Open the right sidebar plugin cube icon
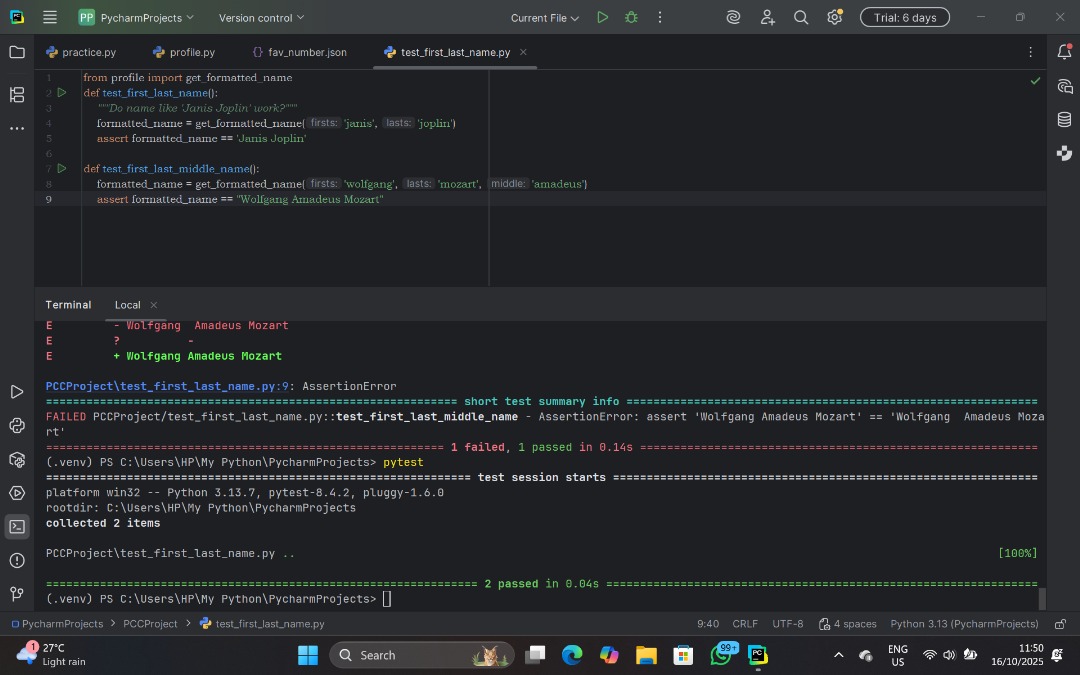1080x675 pixels. click(x=1064, y=153)
